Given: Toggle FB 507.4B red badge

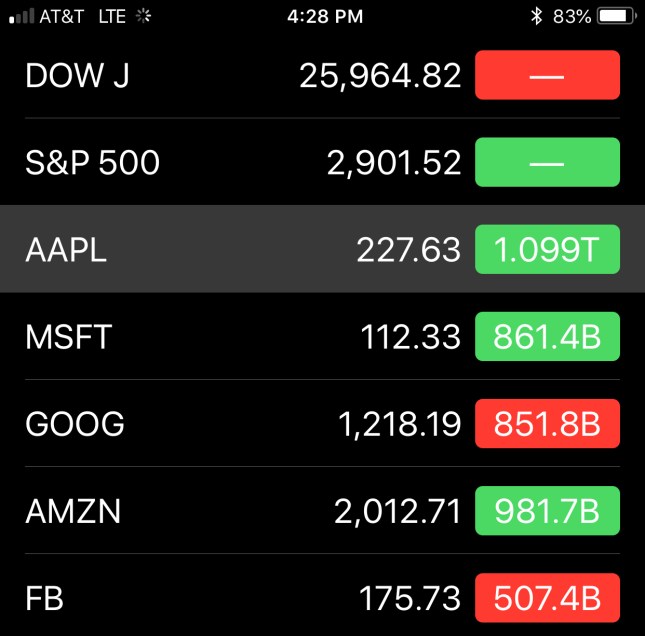Looking at the screenshot, I should pyautogui.click(x=547, y=599).
